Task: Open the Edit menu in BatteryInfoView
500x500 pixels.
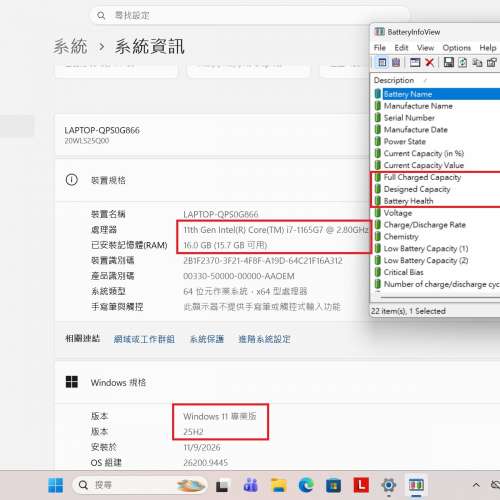Action: (x=401, y=48)
